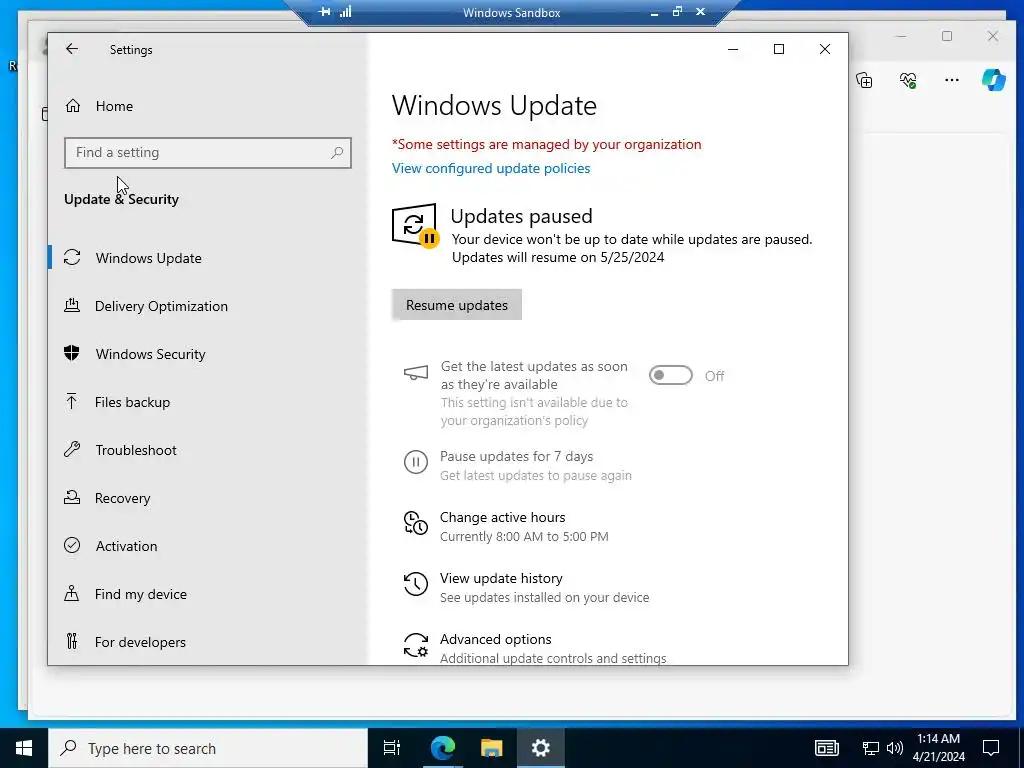
Task: Click the Windows Update sync sidebar icon
Action: click(72, 257)
